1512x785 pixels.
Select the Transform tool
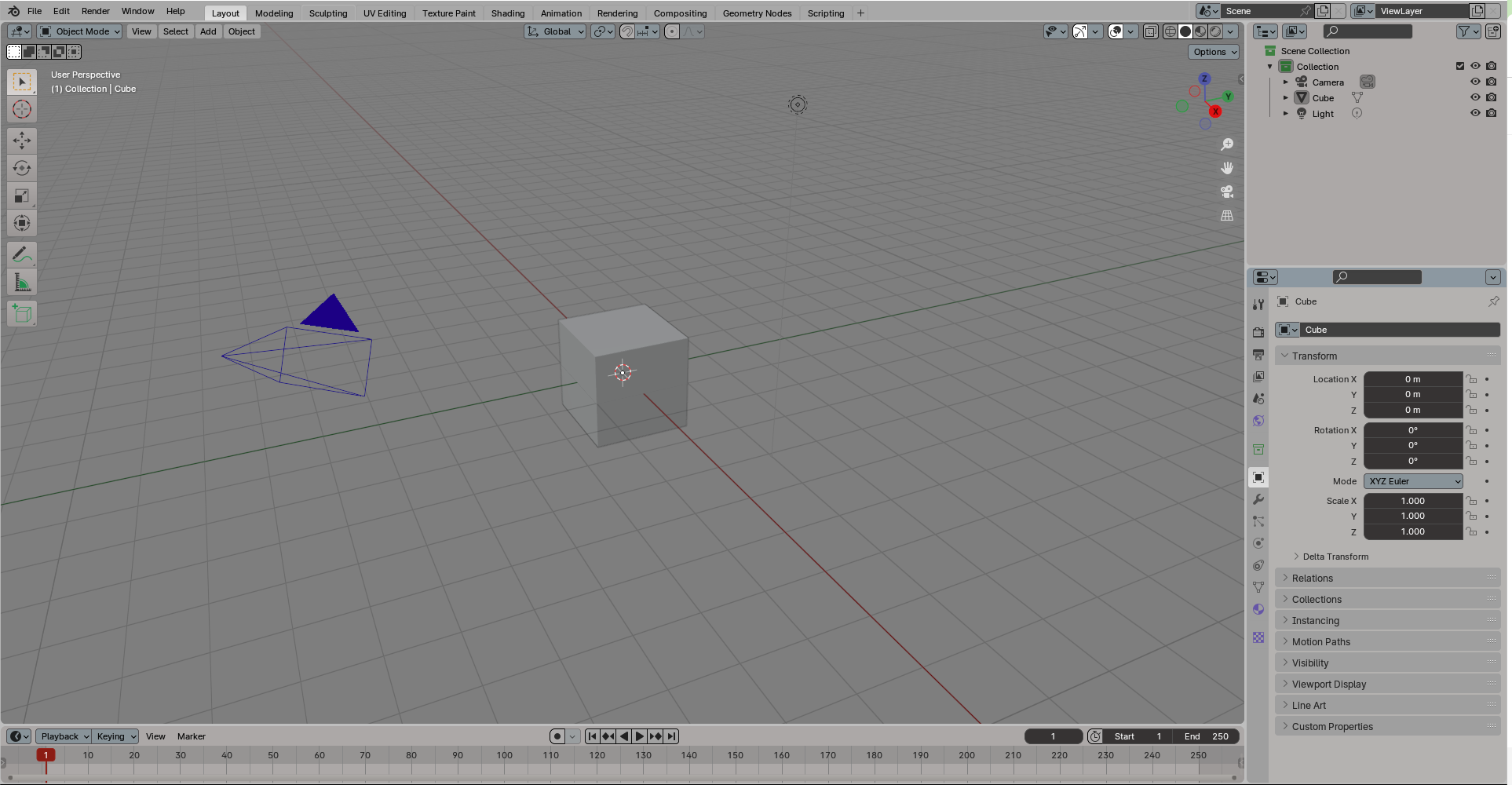pos(22,223)
